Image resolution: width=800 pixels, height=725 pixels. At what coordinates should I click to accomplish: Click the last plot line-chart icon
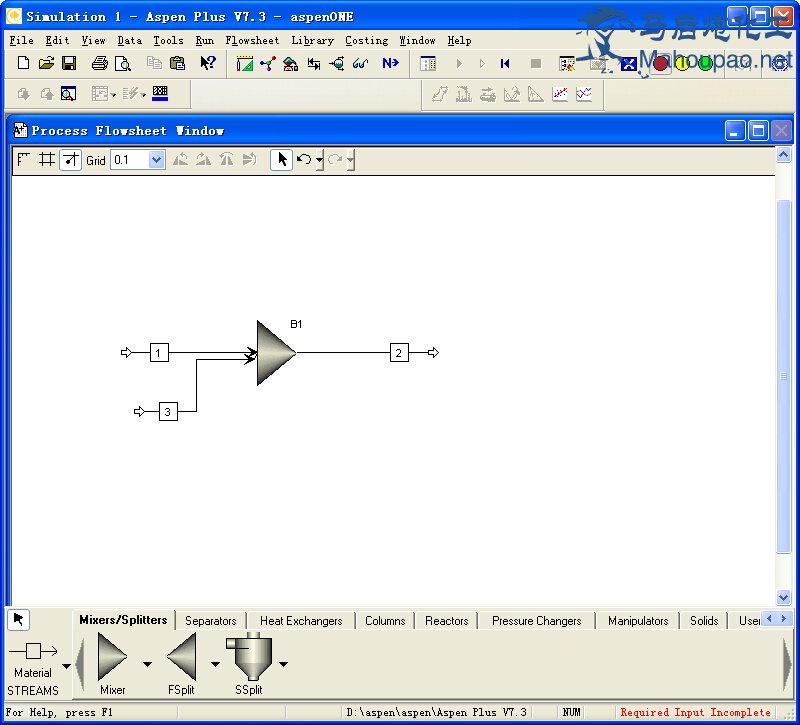click(584, 94)
